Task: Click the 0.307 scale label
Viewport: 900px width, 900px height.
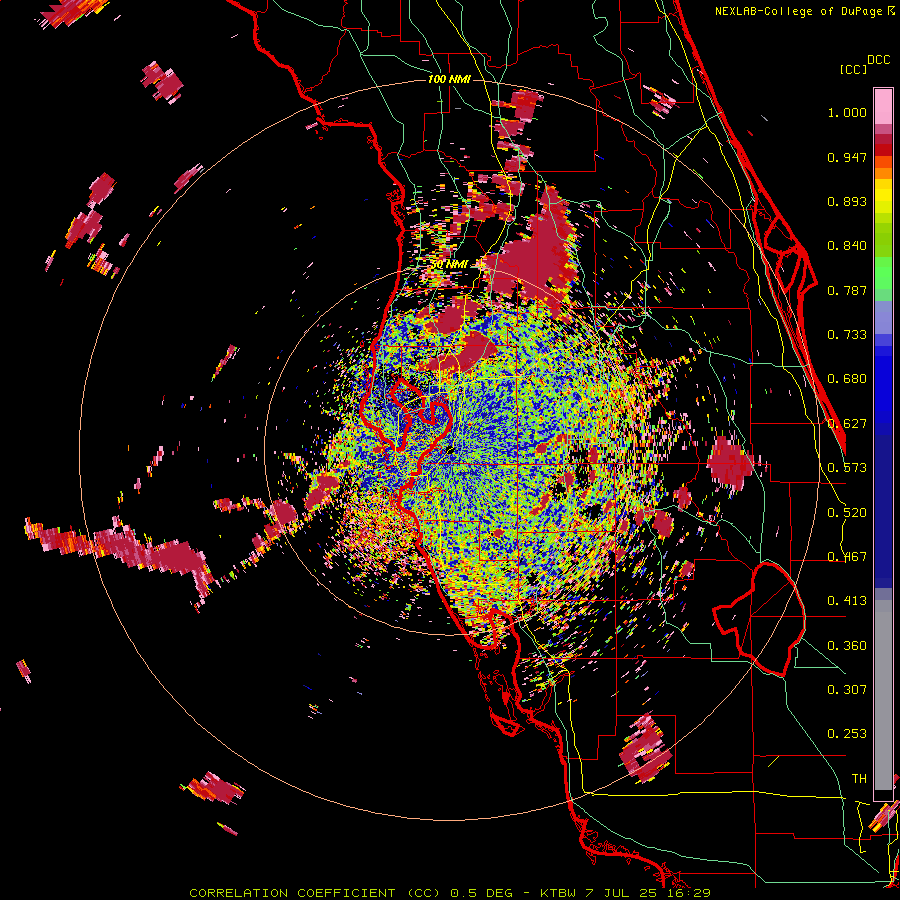Action: click(847, 690)
